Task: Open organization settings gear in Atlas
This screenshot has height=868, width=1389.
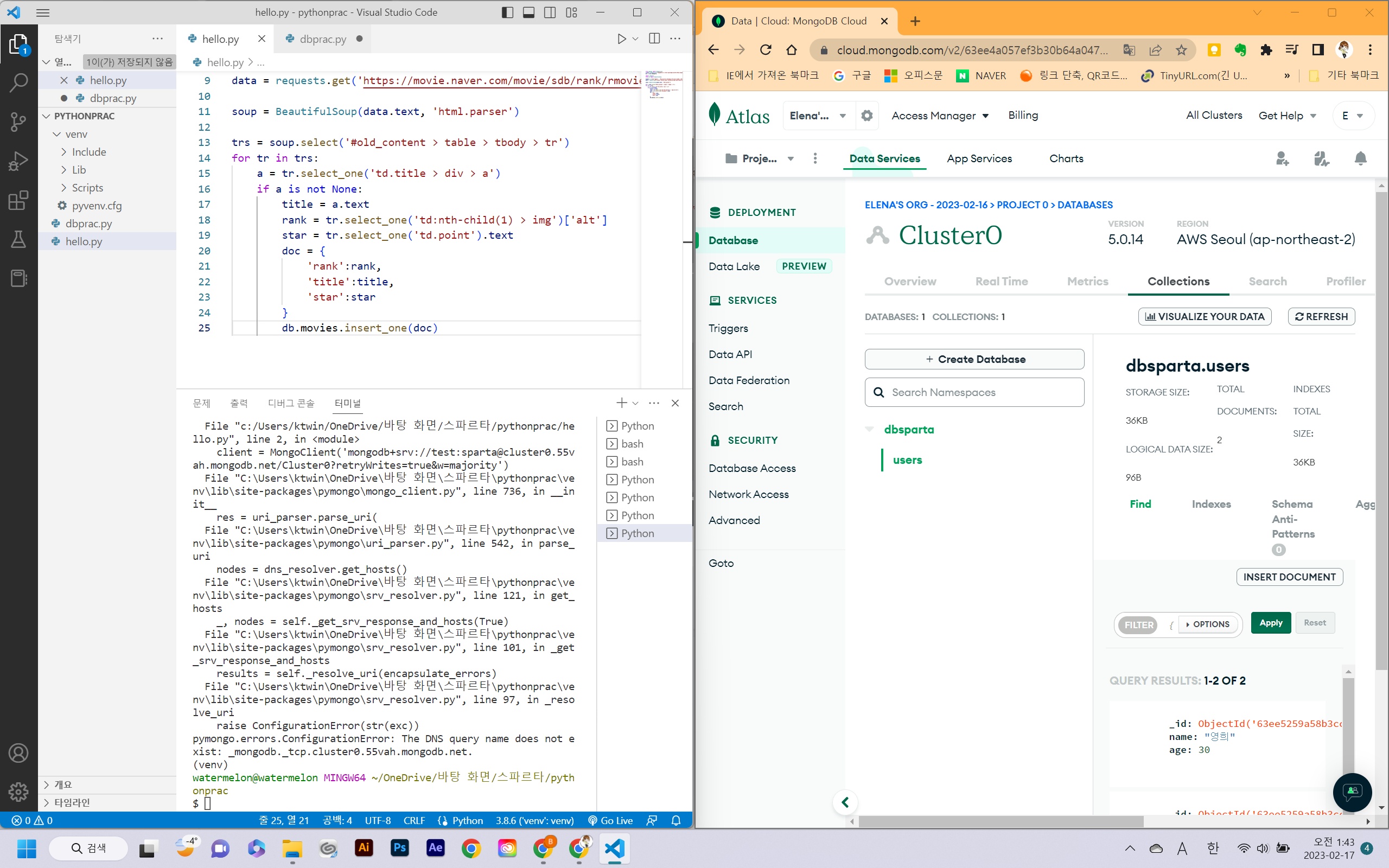Action: (x=866, y=116)
